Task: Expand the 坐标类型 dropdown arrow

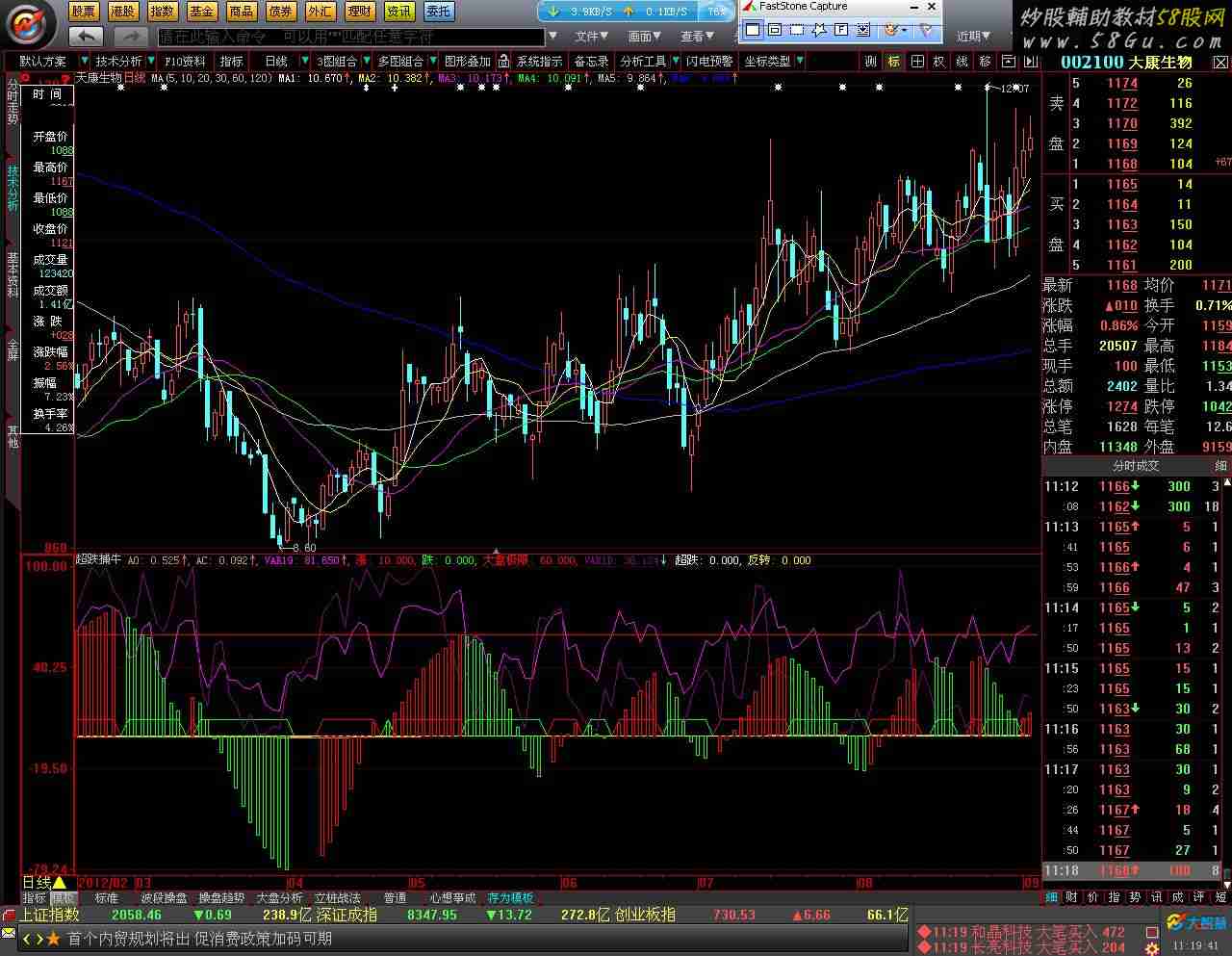Action: 798,61
